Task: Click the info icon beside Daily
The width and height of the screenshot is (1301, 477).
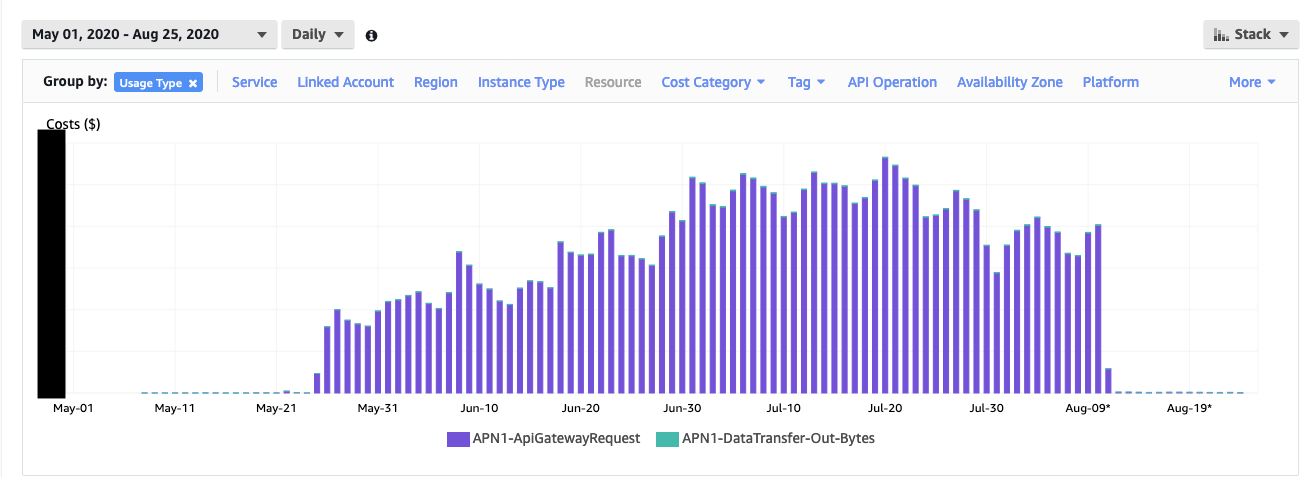Action: (x=372, y=35)
